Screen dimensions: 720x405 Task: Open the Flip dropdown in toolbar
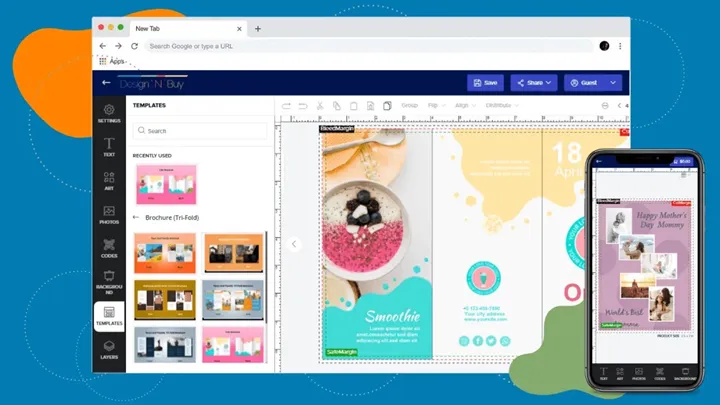pyautogui.click(x=437, y=105)
